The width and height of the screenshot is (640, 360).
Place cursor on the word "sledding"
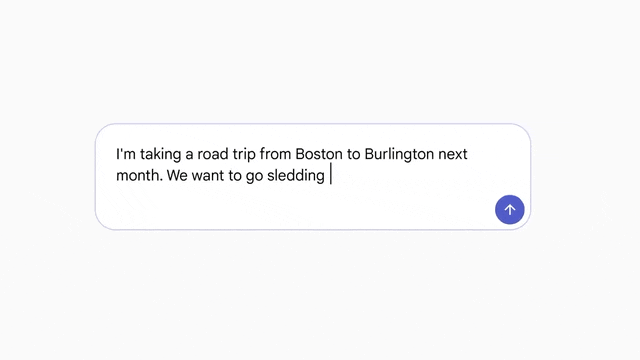point(296,176)
